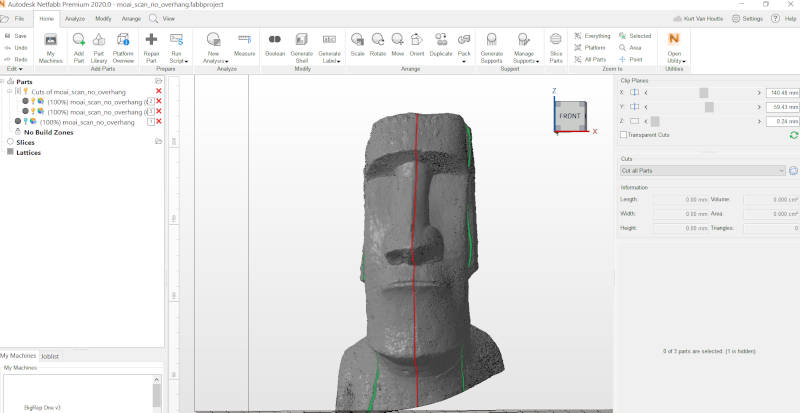The width and height of the screenshot is (800, 413).
Task: Click the X clip plane value field
Action: click(783, 92)
